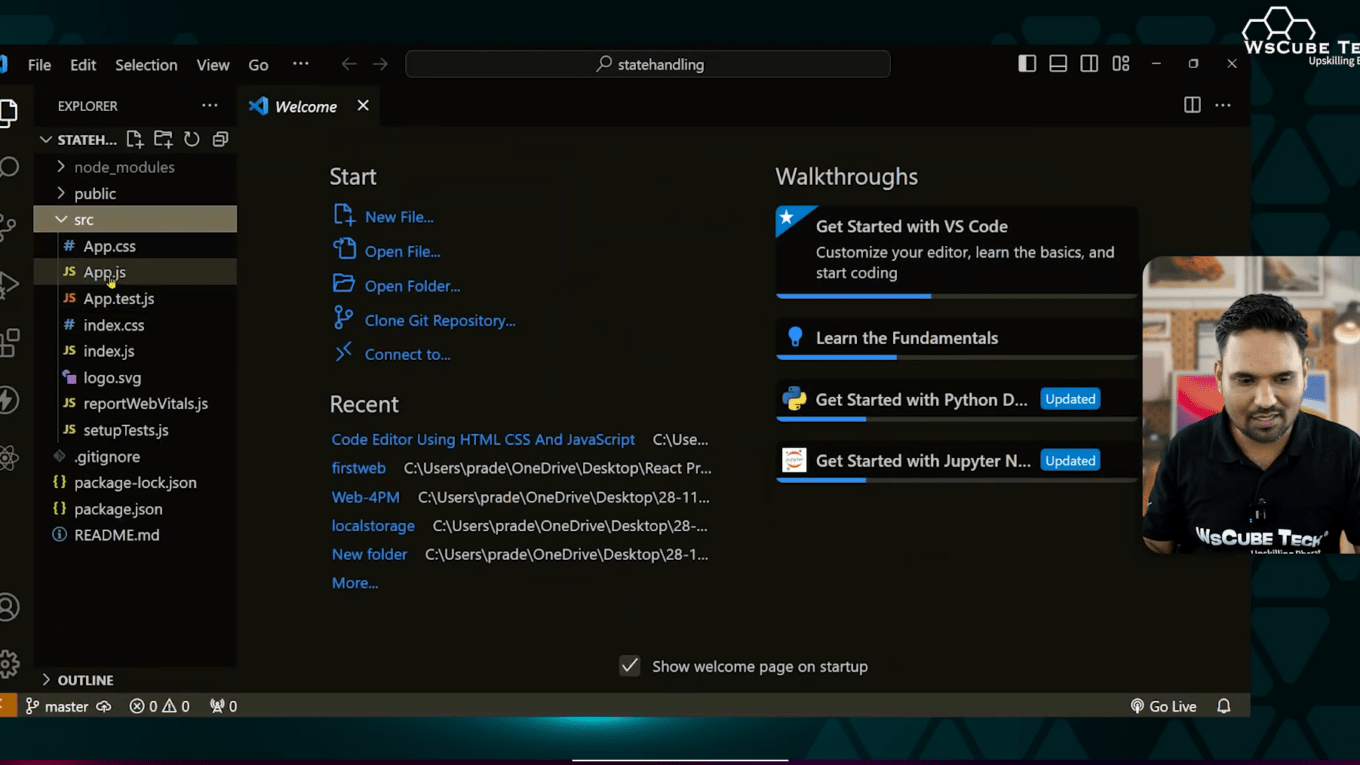Click the New File... link
1360x765 pixels.
(x=399, y=217)
